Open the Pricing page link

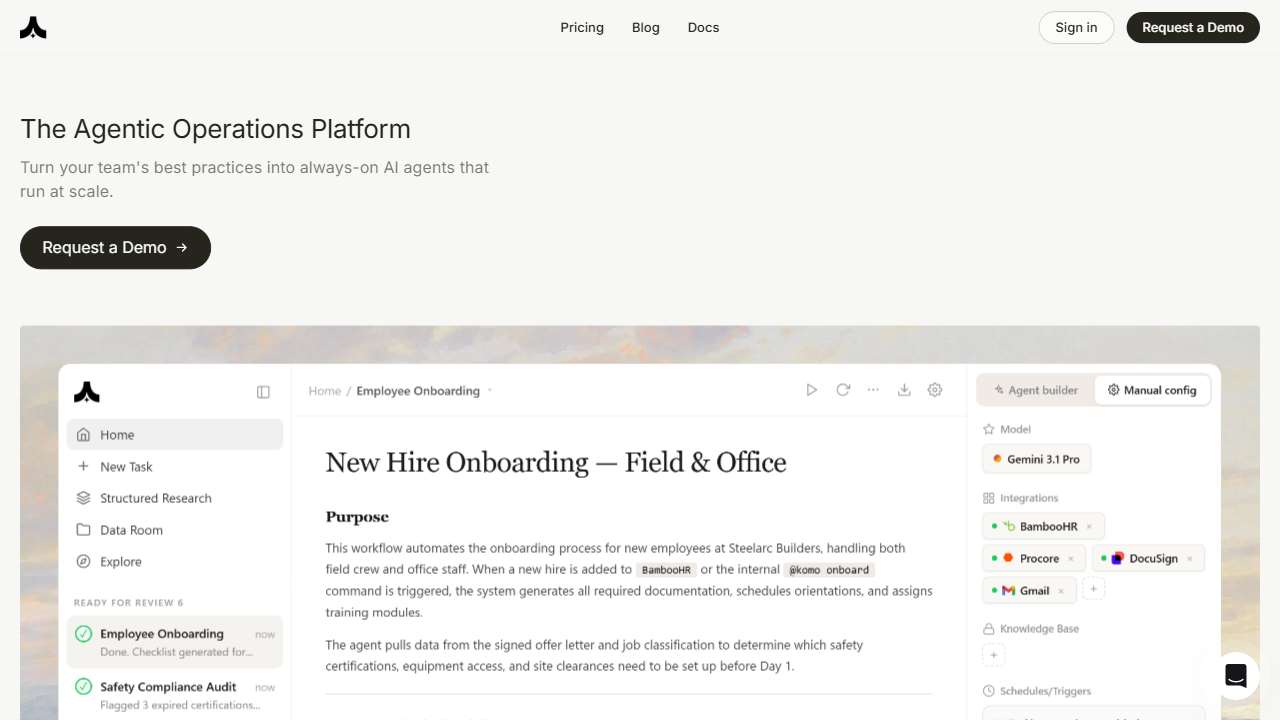582,27
